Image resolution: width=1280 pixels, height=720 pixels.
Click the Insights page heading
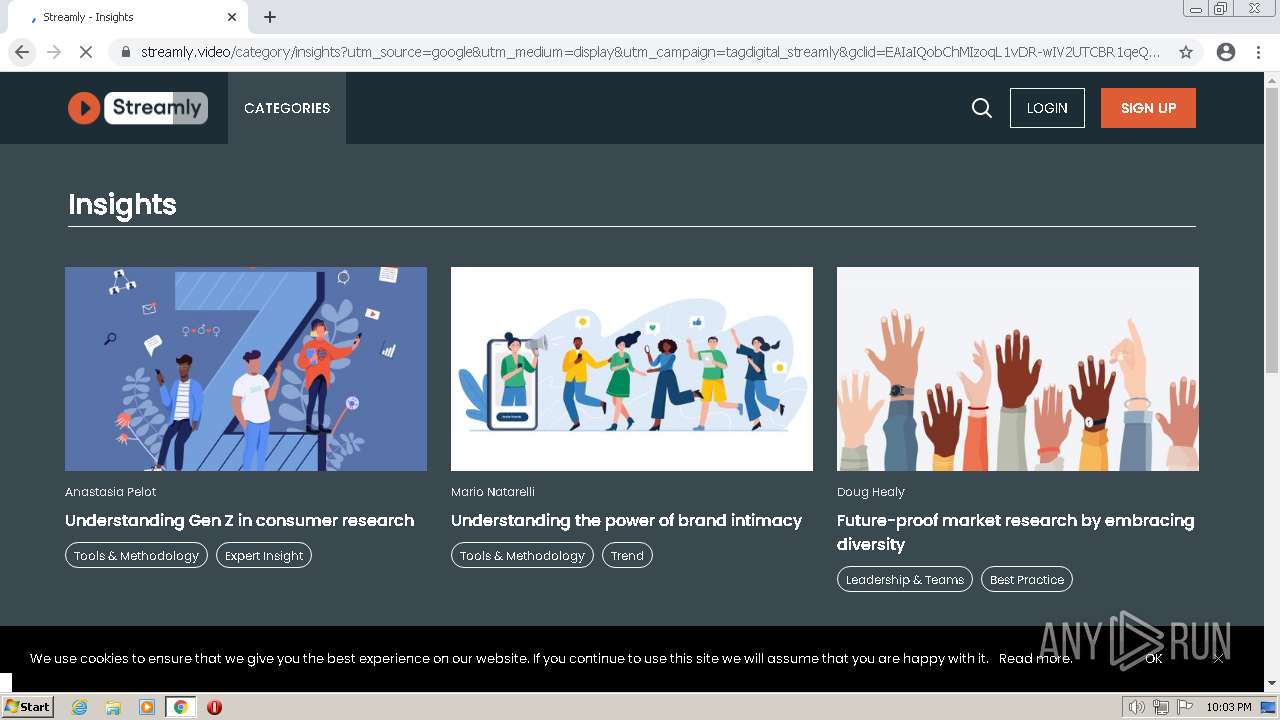click(122, 204)
